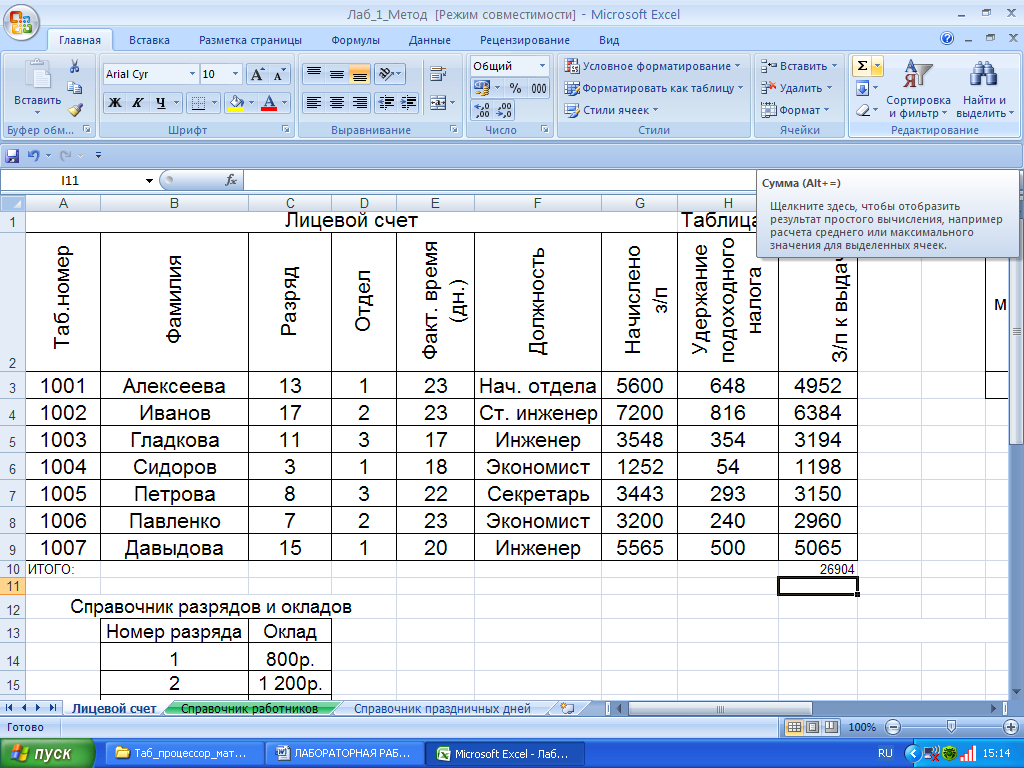Click the zoom slider handle
Screen dimensions: 1024x768
[x=951, y=727]
